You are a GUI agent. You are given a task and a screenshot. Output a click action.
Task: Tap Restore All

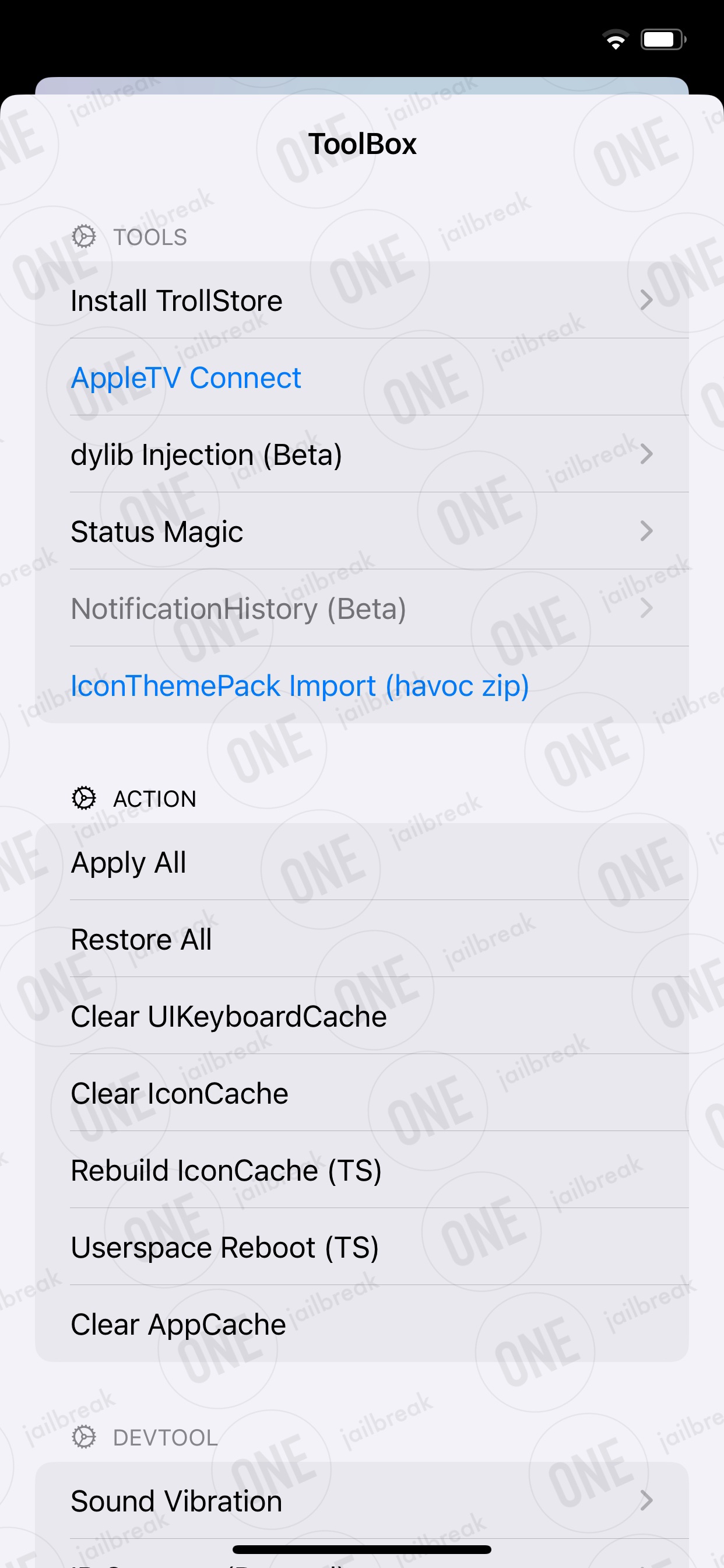click(362, 939)
